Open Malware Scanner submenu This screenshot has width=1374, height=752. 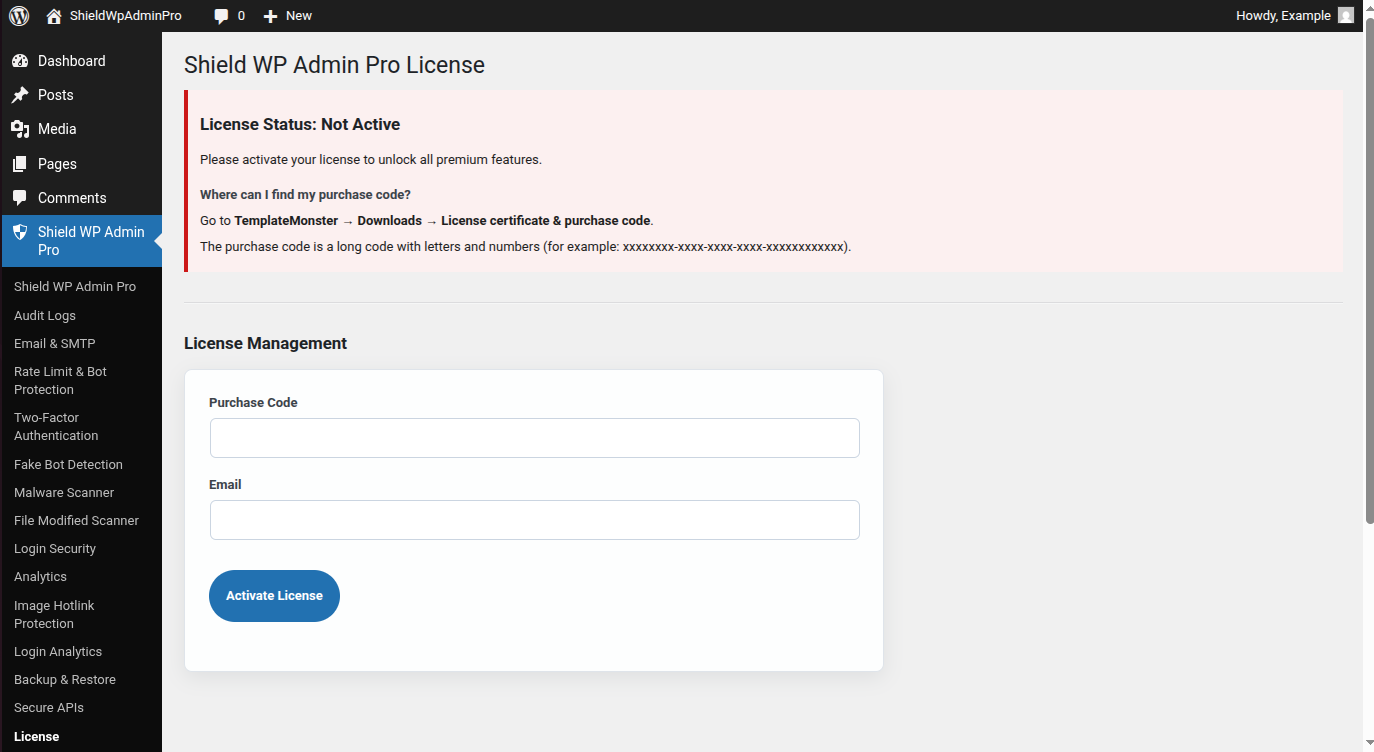[64, 493]
